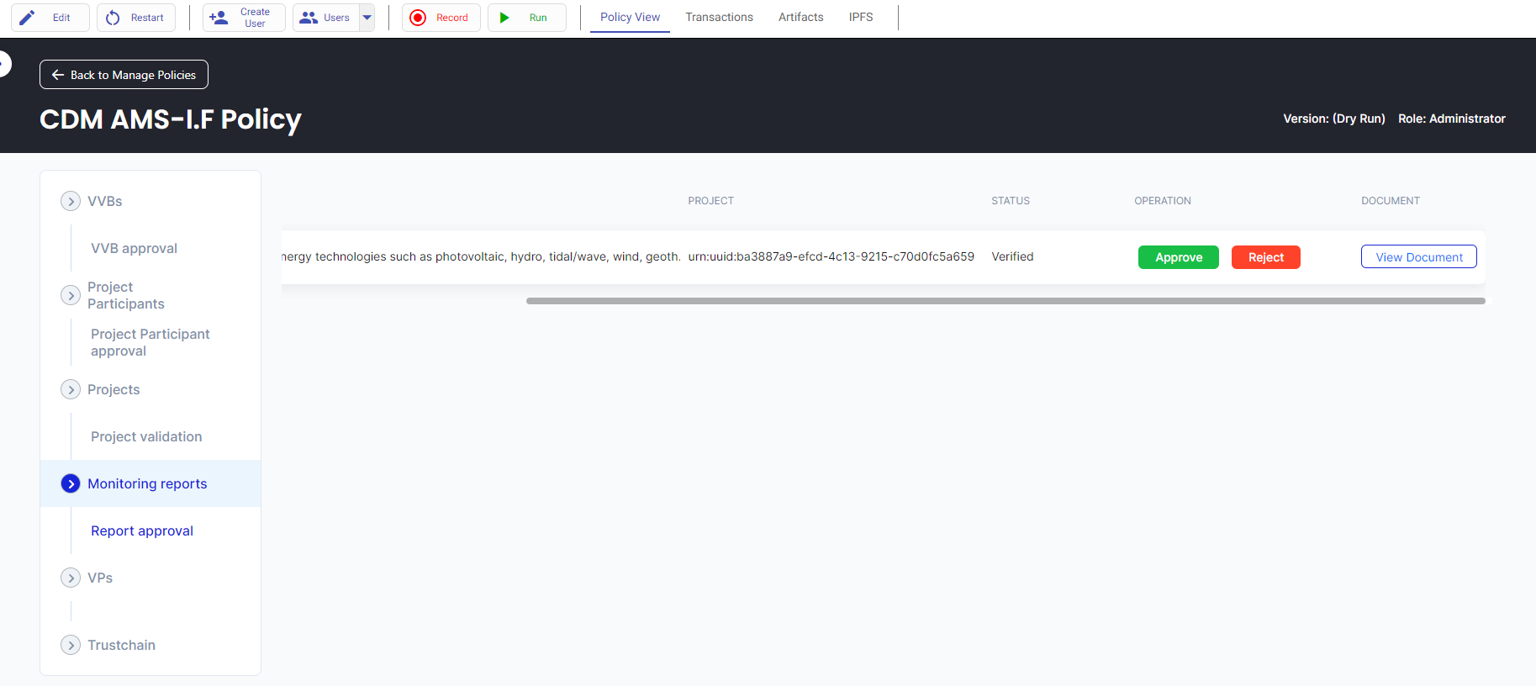Click the Users group icon

pos(308,18)
